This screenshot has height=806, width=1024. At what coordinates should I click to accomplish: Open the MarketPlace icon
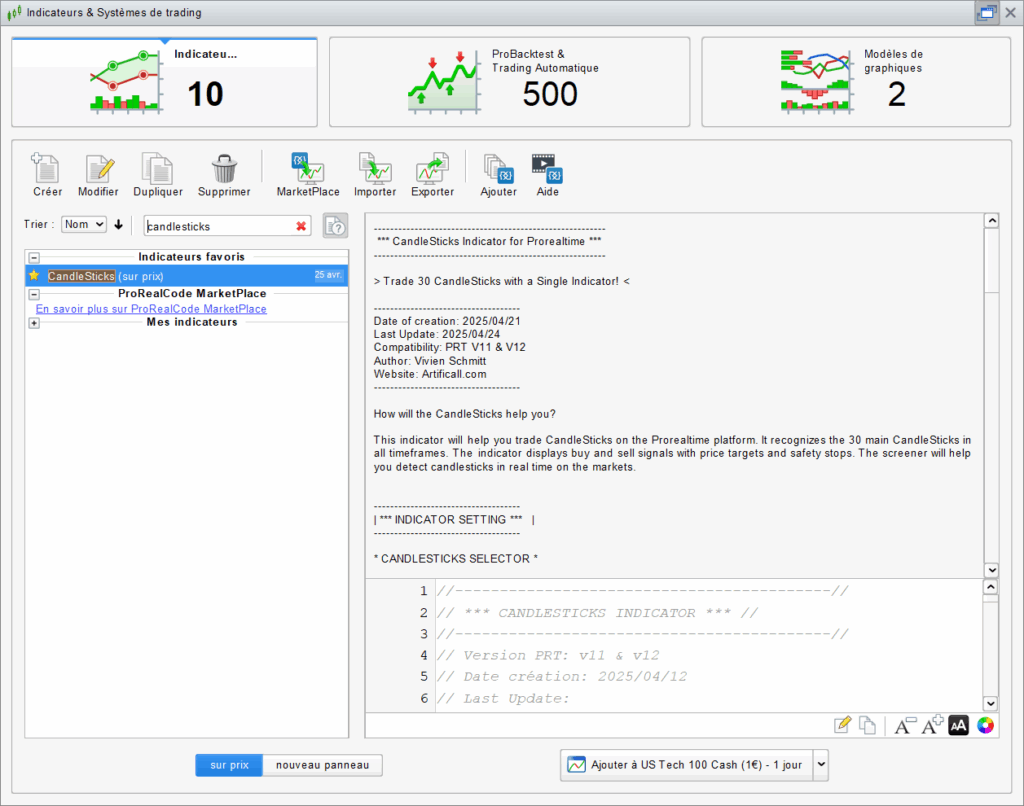[307, 168]
